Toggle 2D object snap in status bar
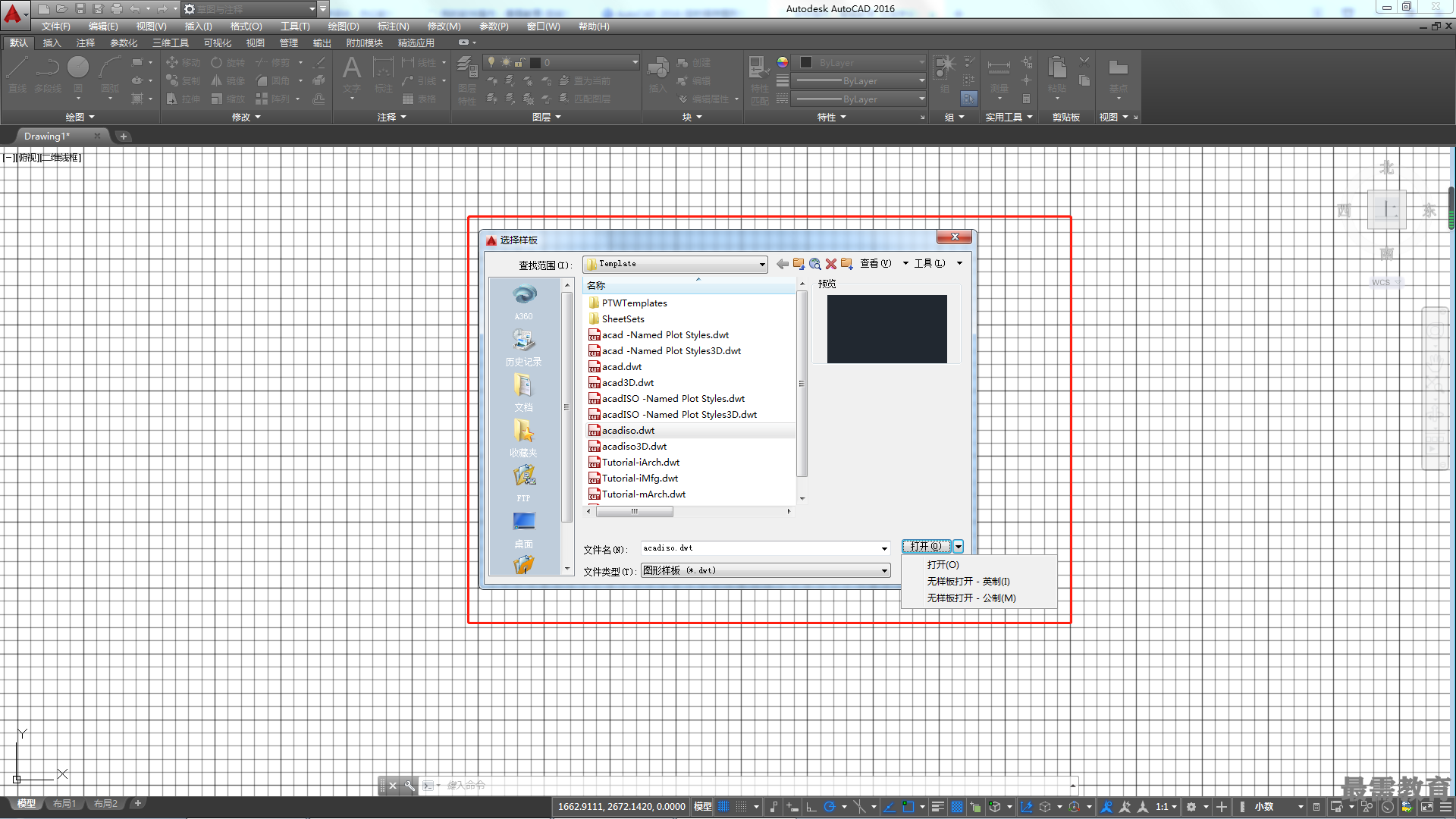The image size is (1456, 819). tap(908, 807)
